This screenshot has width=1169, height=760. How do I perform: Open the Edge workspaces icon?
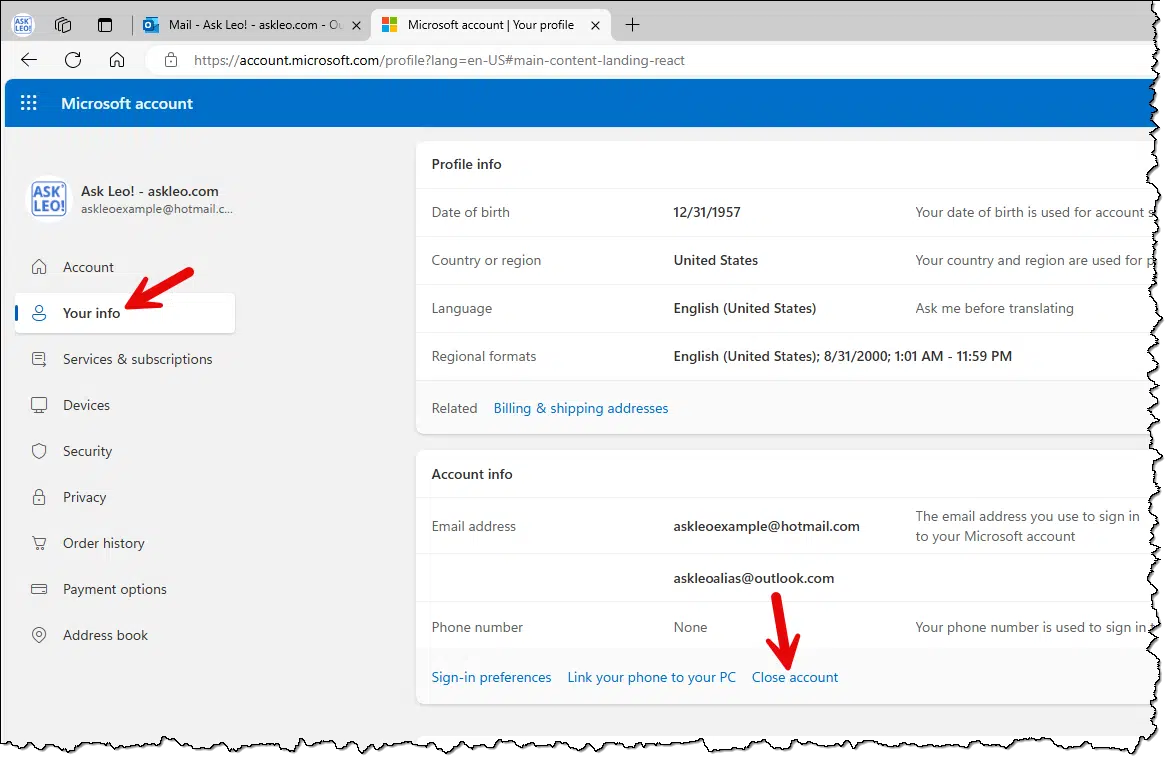63,25
